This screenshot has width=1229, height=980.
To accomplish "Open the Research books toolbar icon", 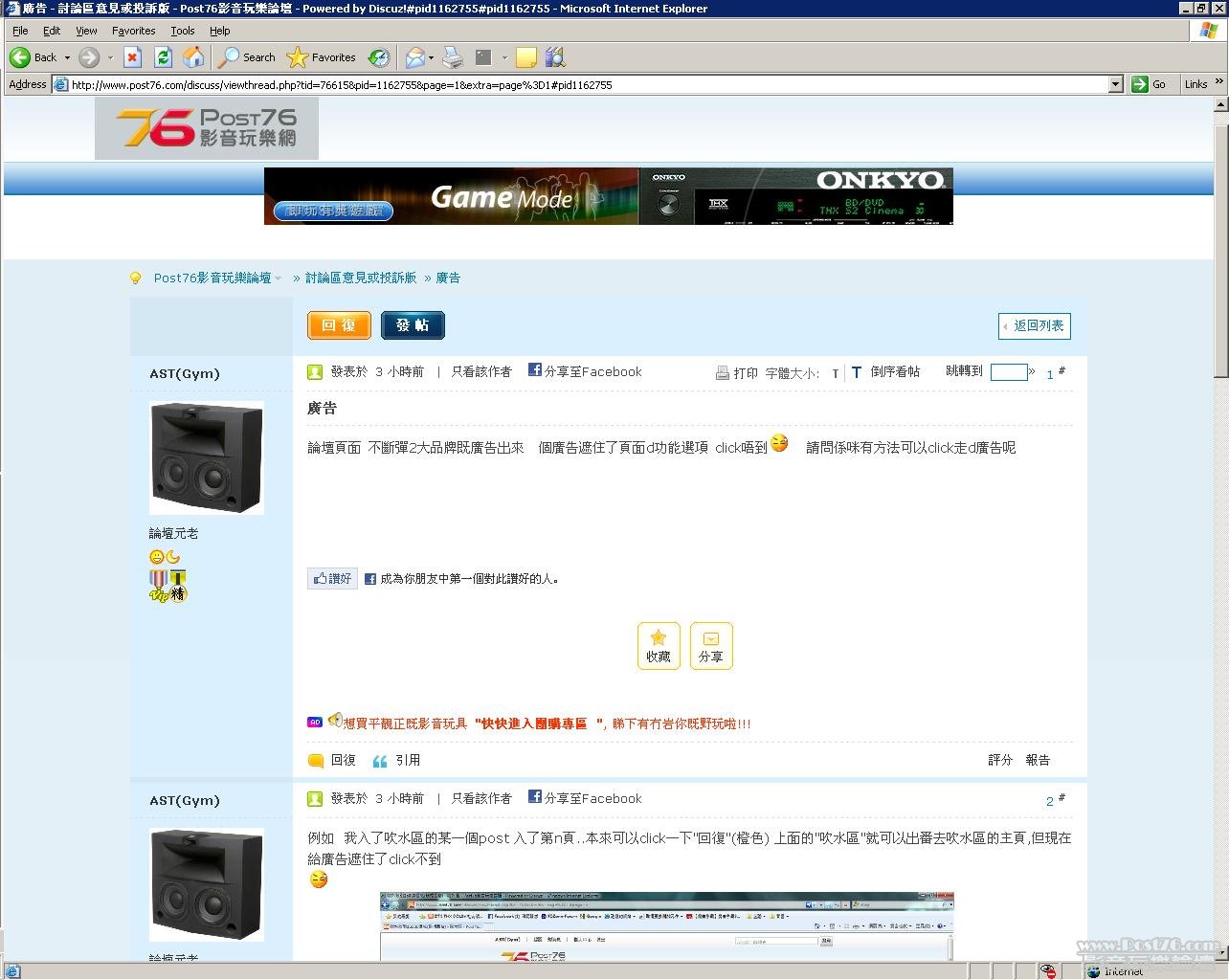I will tap(555, 57).
